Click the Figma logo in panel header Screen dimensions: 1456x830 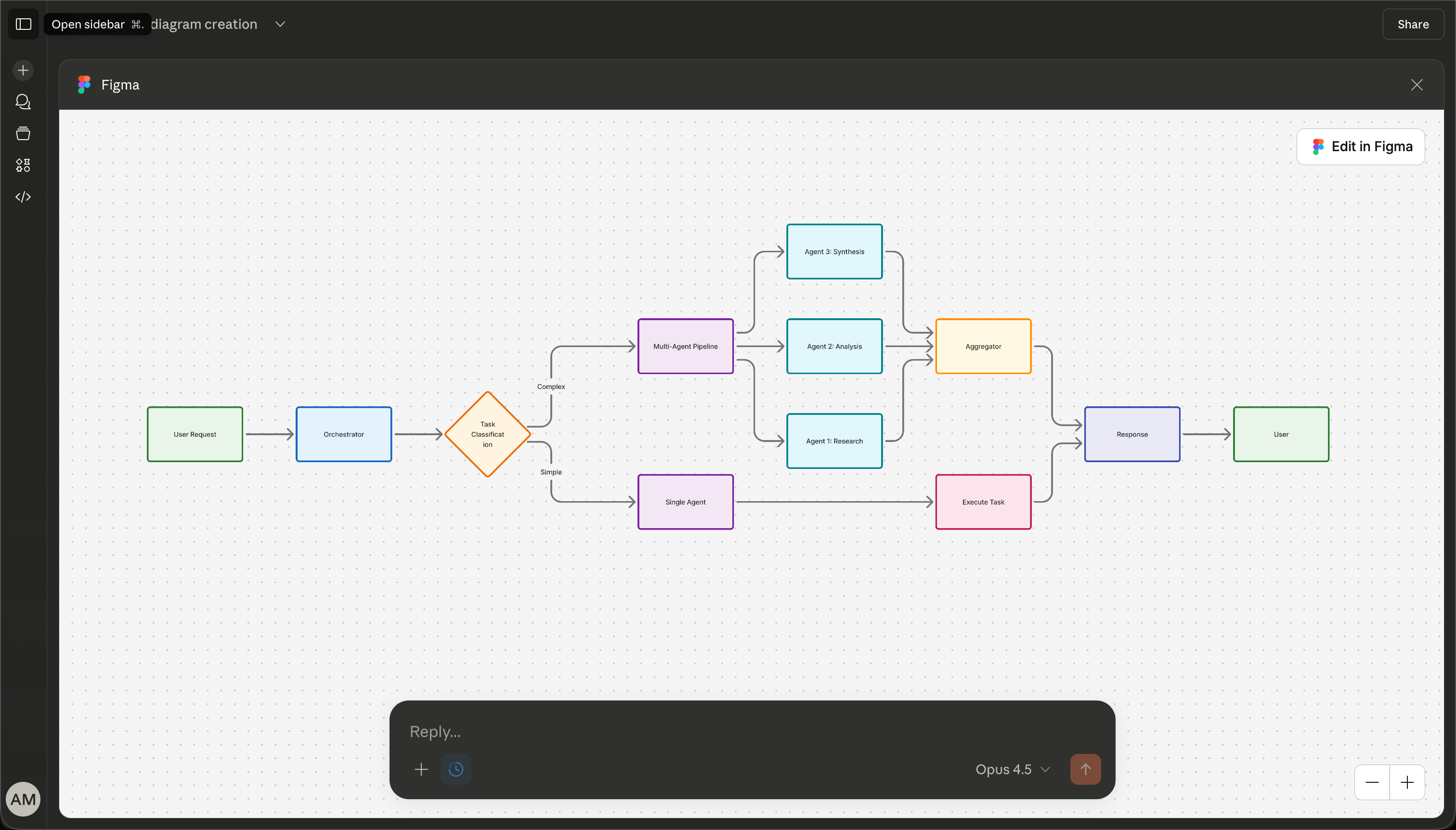click(x=84, y=84)
